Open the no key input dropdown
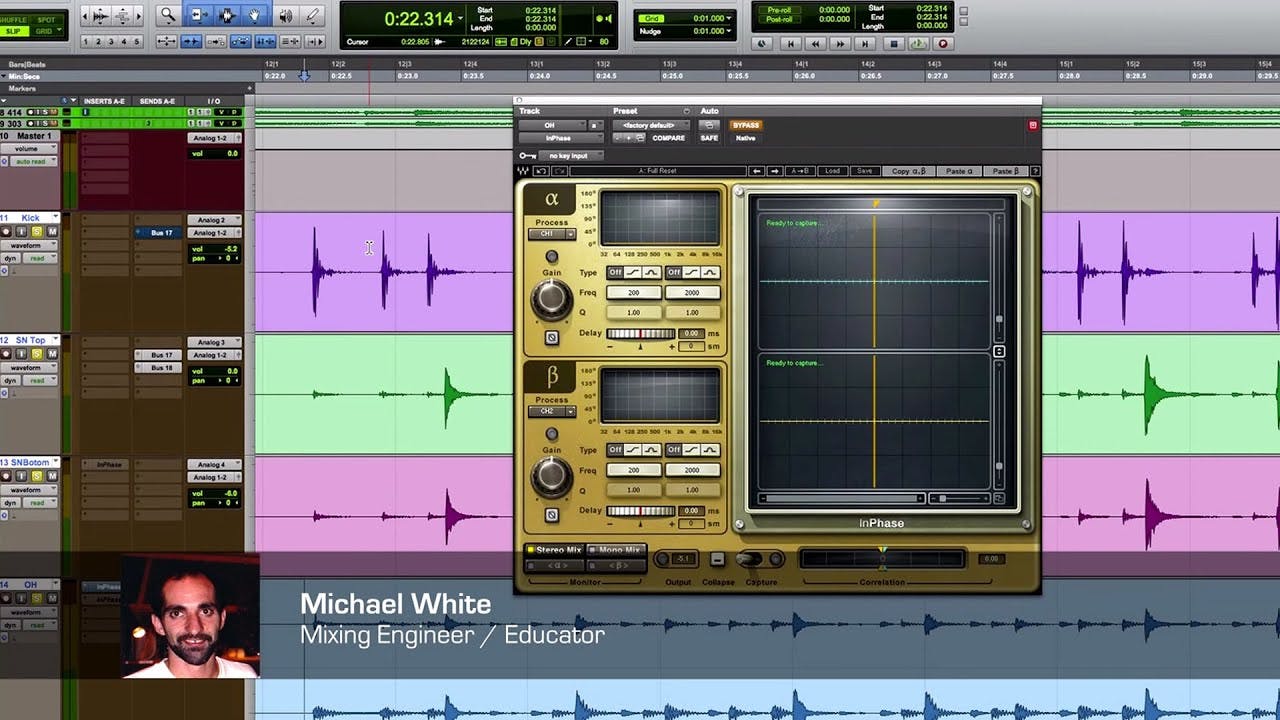 click(568, 154)
